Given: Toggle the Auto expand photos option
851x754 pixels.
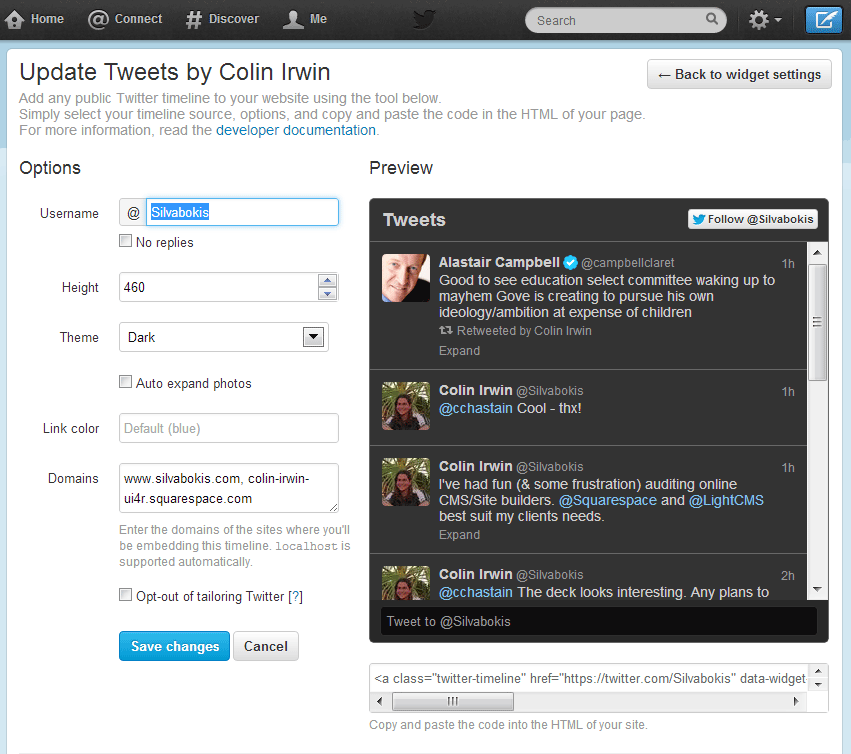Looking at the screenshot, I should tap(125, 381).
